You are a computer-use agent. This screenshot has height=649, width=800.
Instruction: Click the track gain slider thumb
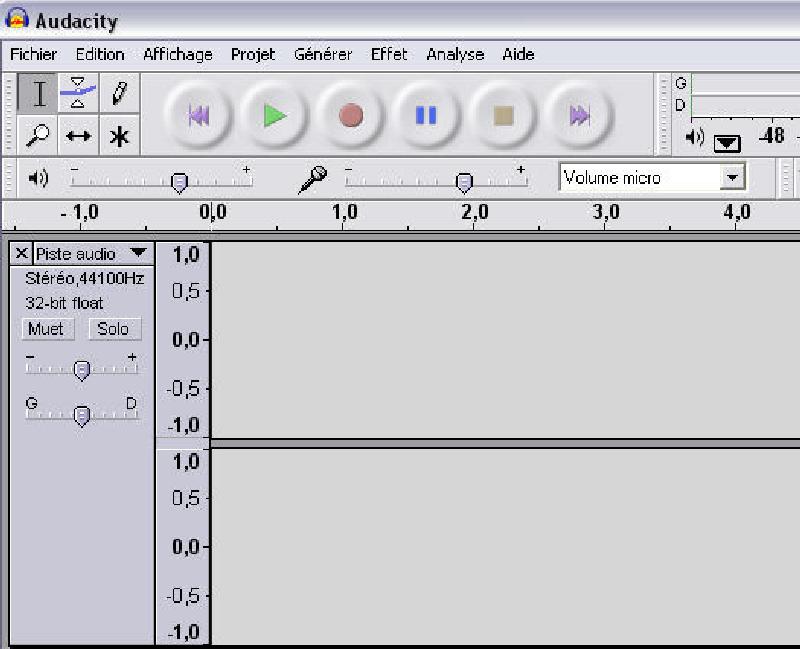click(x=82, y=370)
